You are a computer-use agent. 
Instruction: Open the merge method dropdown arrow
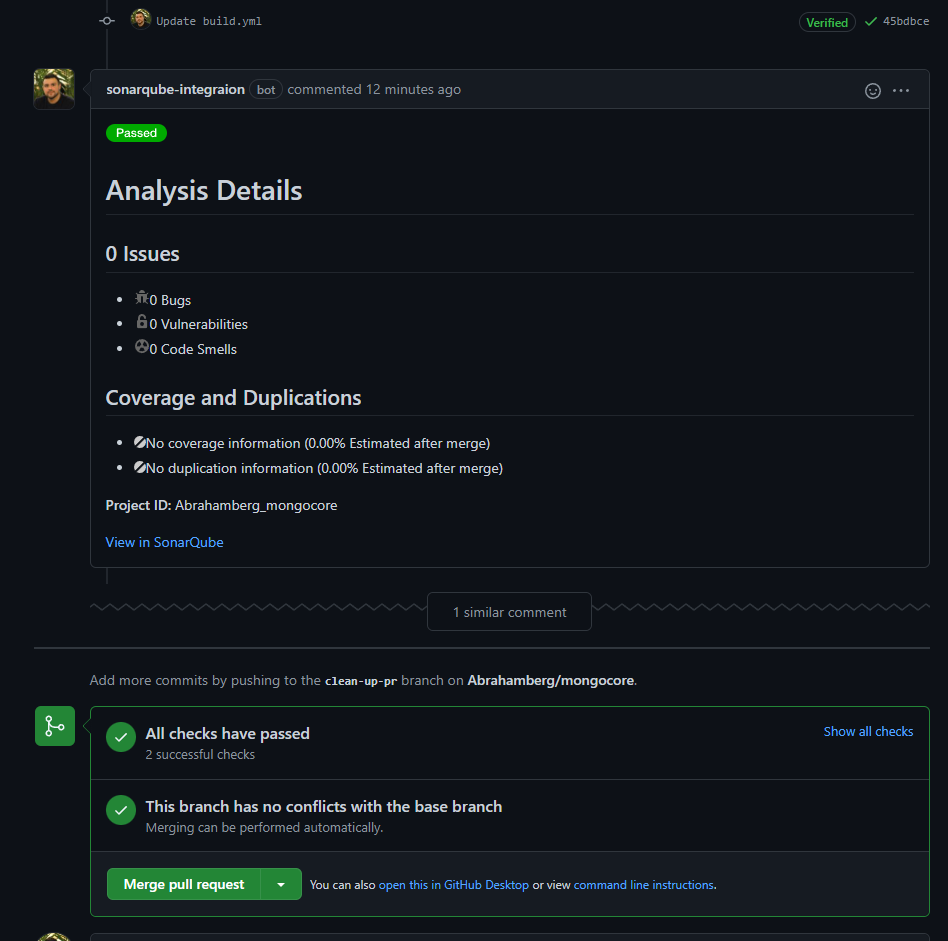[281, 884]
